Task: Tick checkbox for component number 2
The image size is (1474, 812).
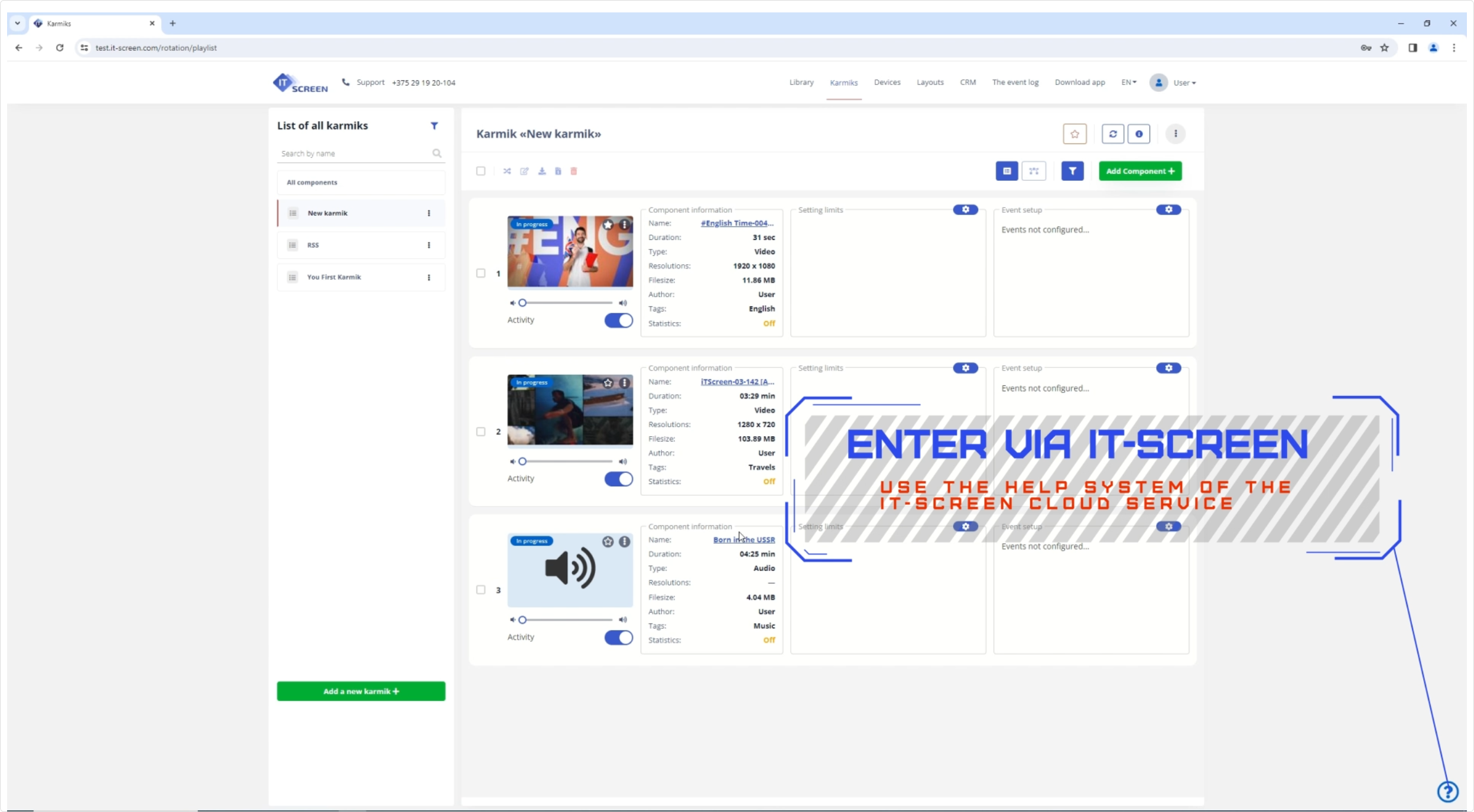Action: (x=480, y=432)
